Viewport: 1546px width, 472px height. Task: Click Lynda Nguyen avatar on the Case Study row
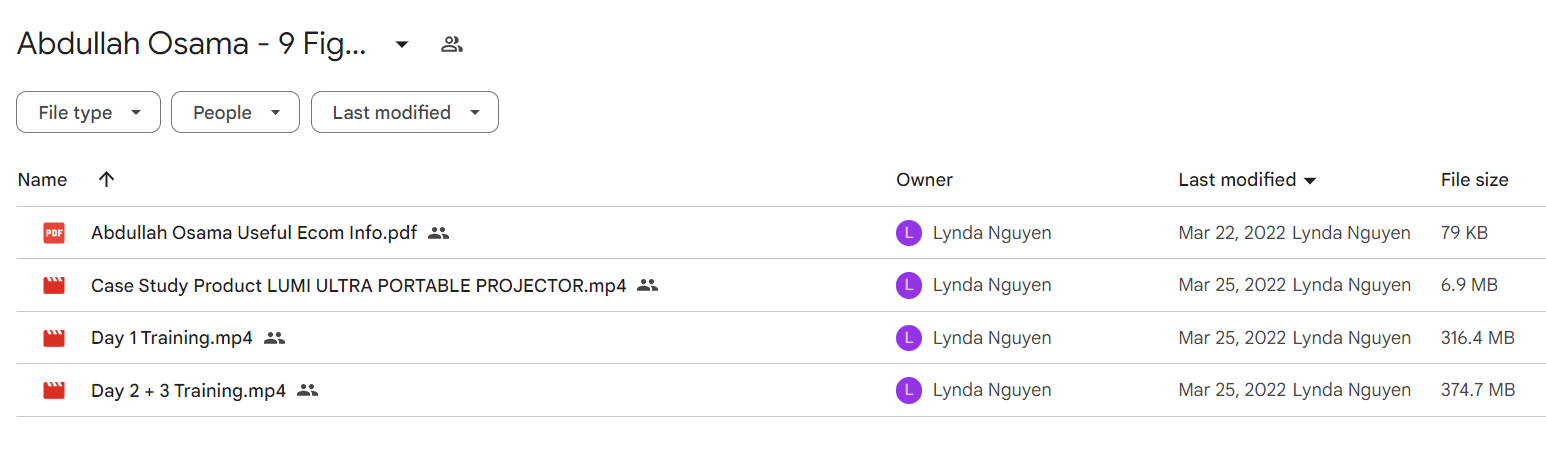[x=908, y=285]
